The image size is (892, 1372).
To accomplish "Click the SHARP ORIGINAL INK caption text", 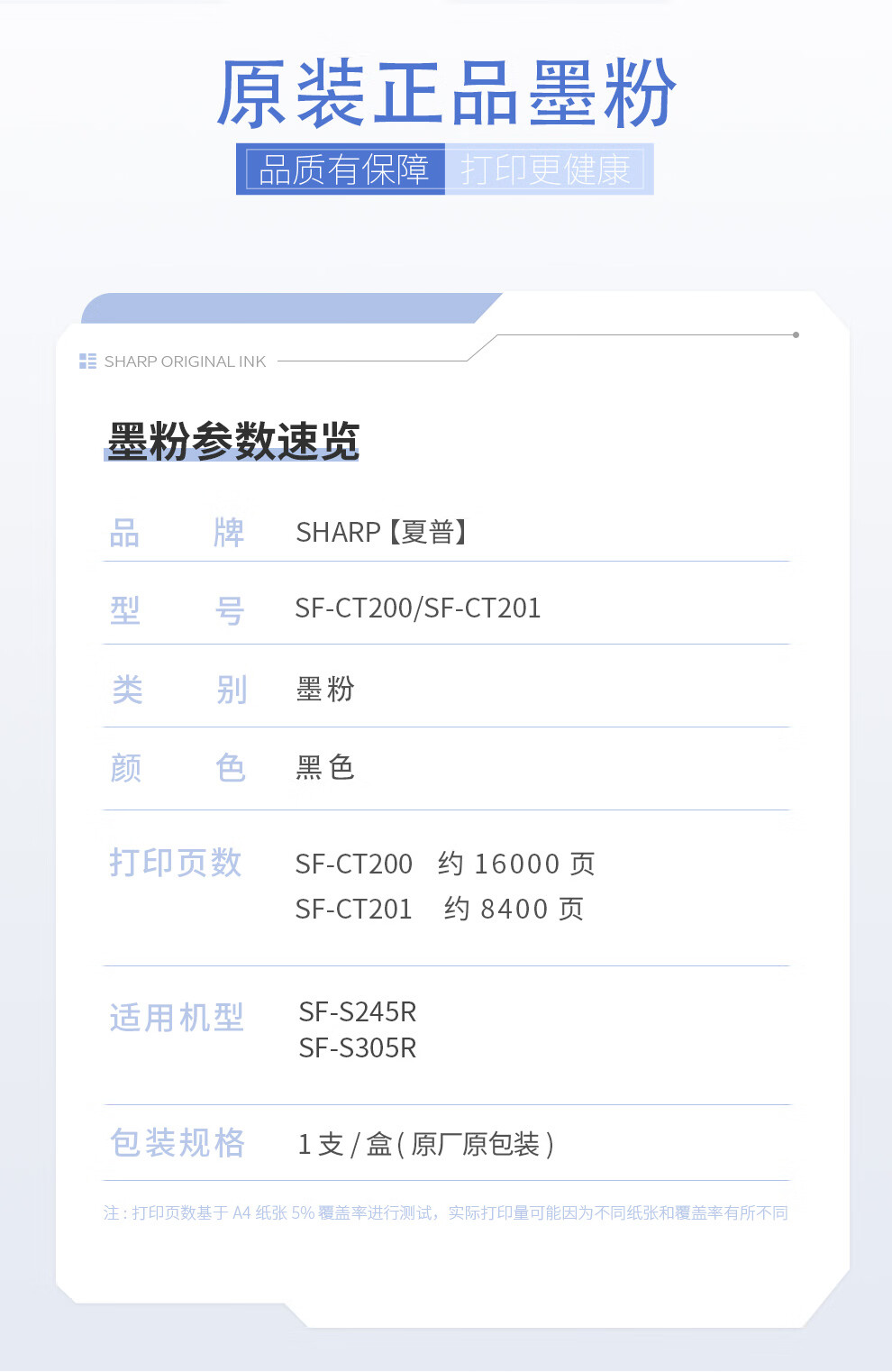I will (185, 361).
